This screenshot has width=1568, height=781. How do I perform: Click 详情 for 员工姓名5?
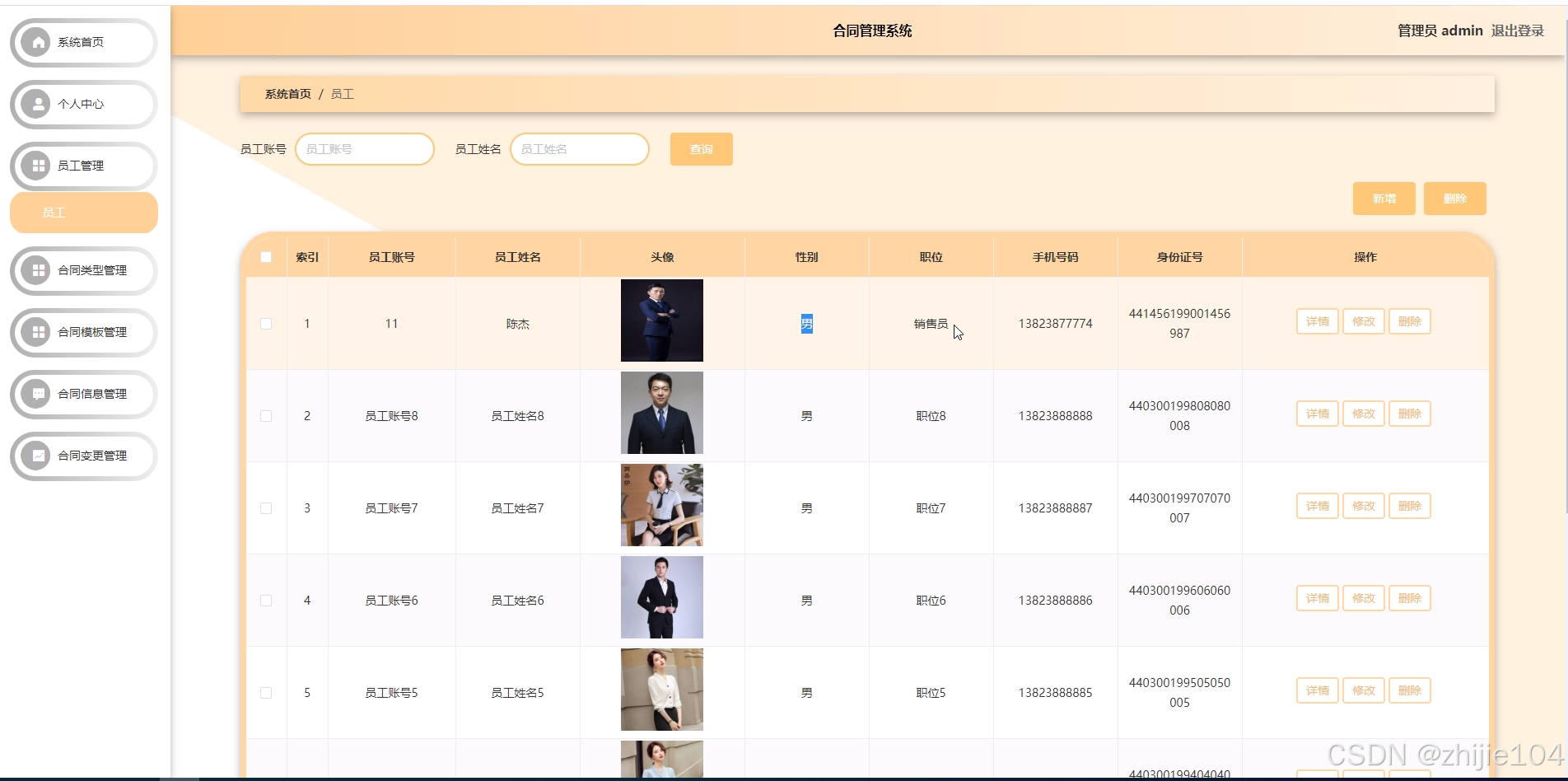pos(1318,690)
